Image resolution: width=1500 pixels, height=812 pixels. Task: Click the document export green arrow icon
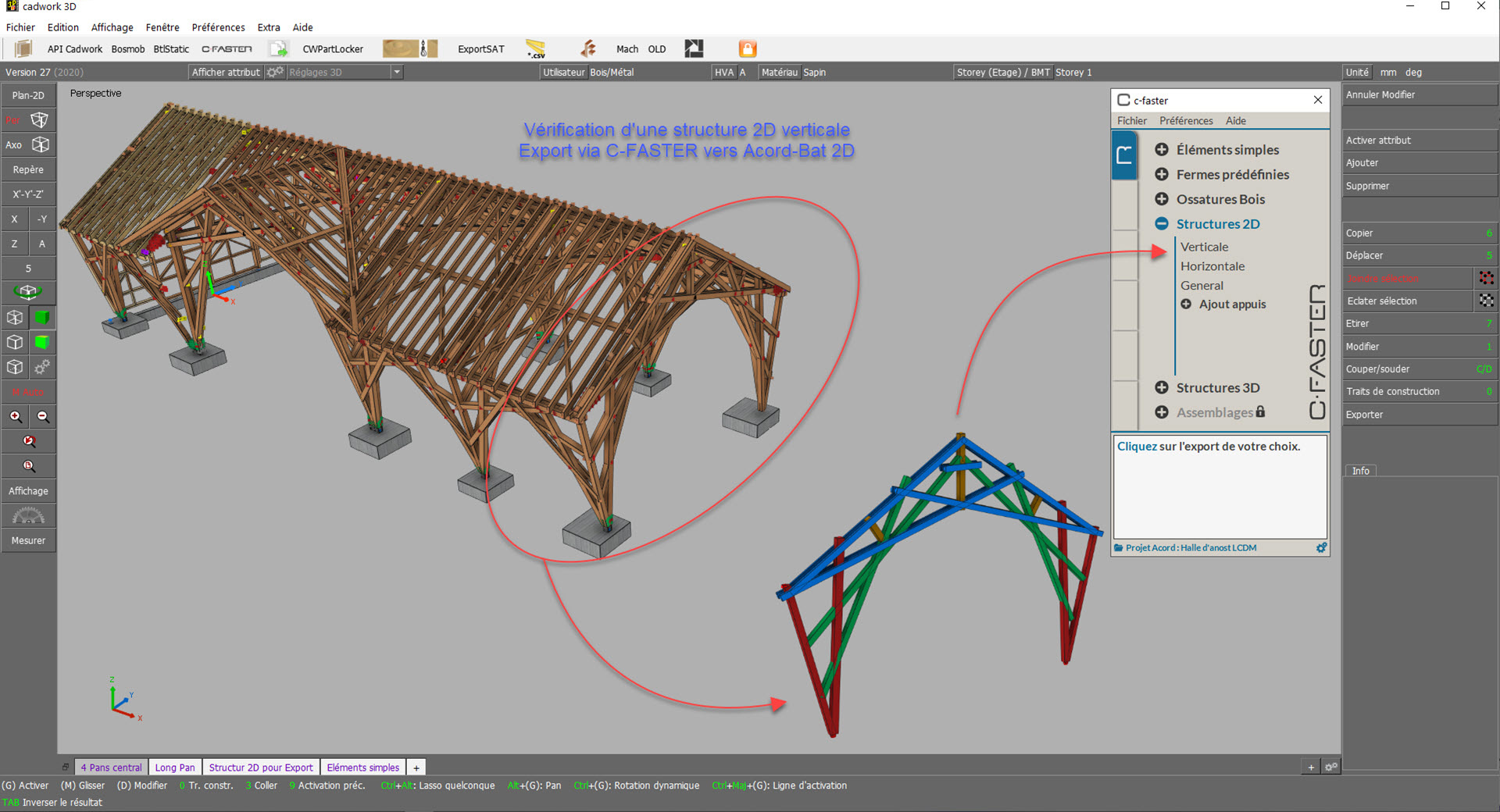279,48
